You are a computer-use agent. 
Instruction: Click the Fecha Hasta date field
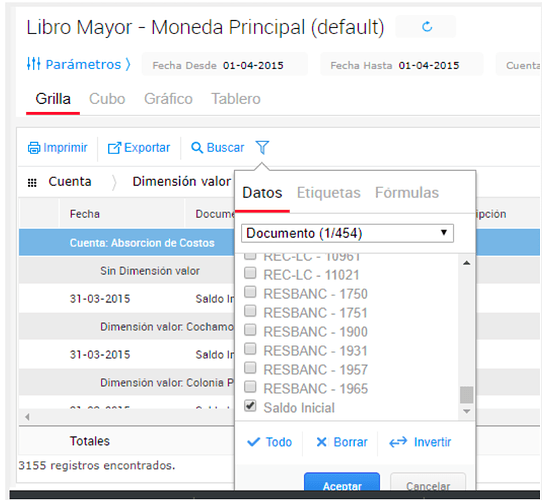pos(402,65)
